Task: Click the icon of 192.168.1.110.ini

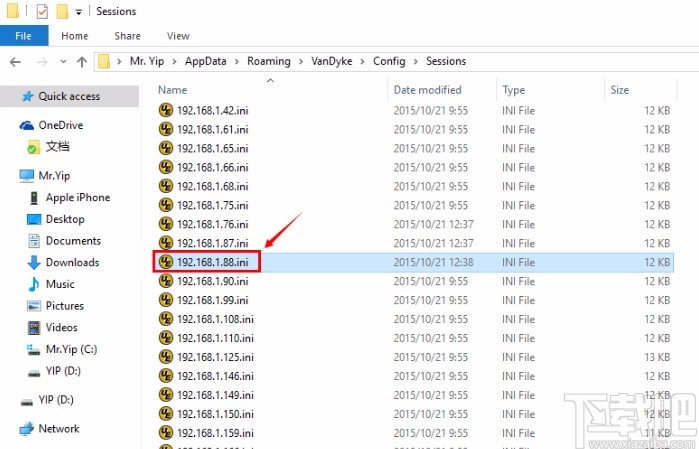Action: [166, 338]
